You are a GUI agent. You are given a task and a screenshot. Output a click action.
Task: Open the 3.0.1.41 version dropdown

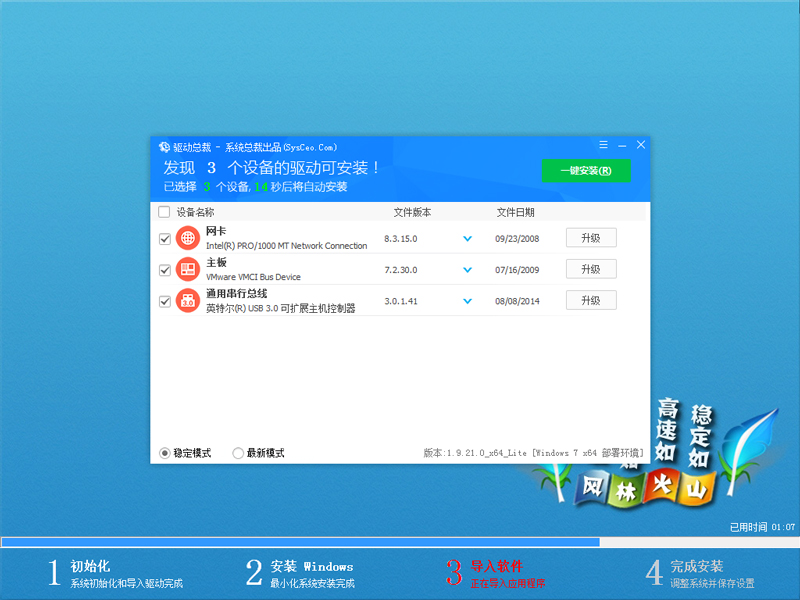pos(467,299)
